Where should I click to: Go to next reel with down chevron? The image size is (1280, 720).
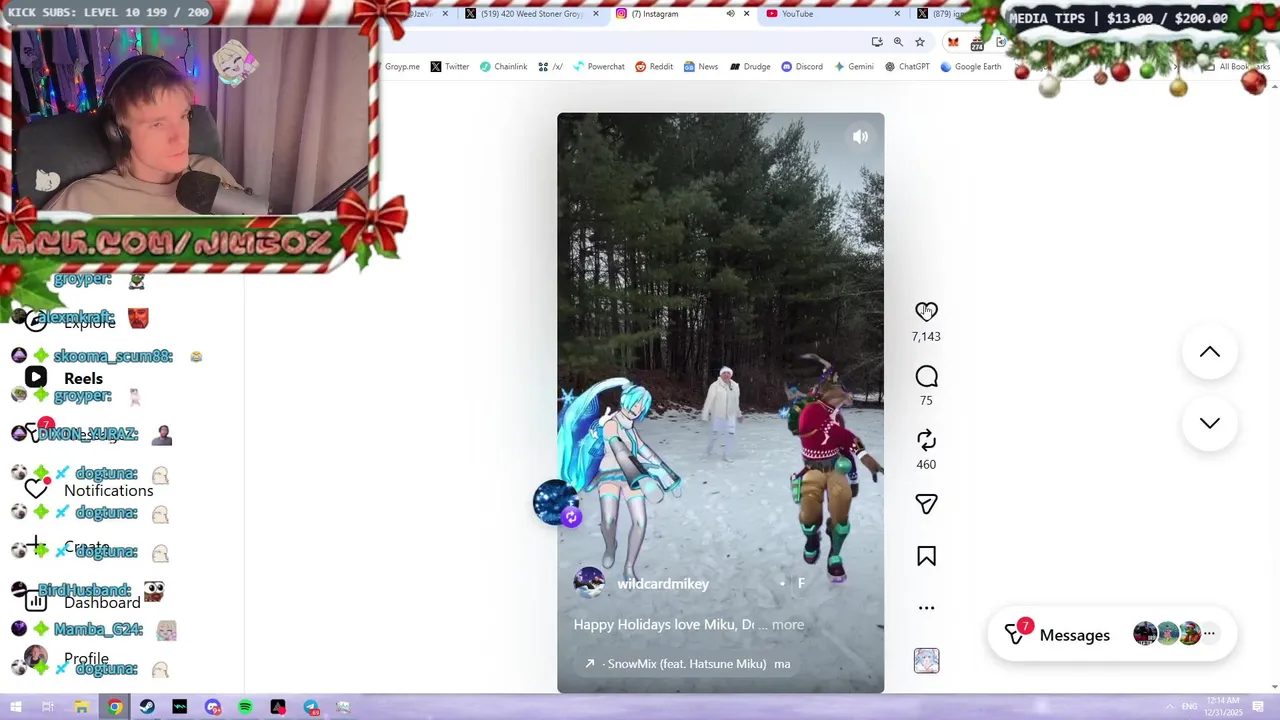click(x=1210, y=423)
